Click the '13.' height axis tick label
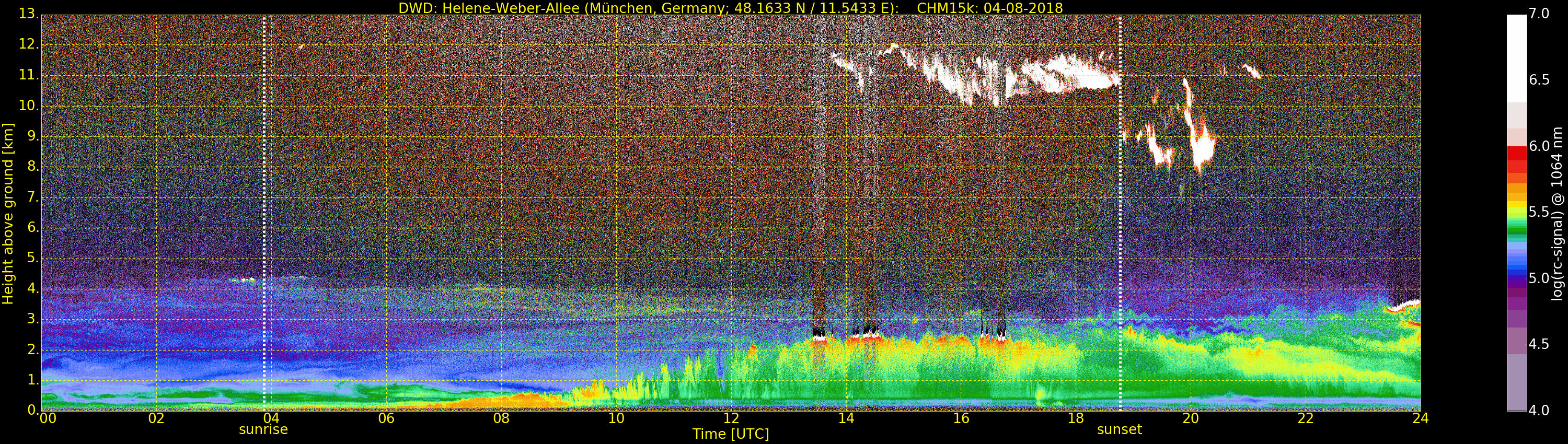The width and height of the screenshot is (1568, 444). pos(29,14)
